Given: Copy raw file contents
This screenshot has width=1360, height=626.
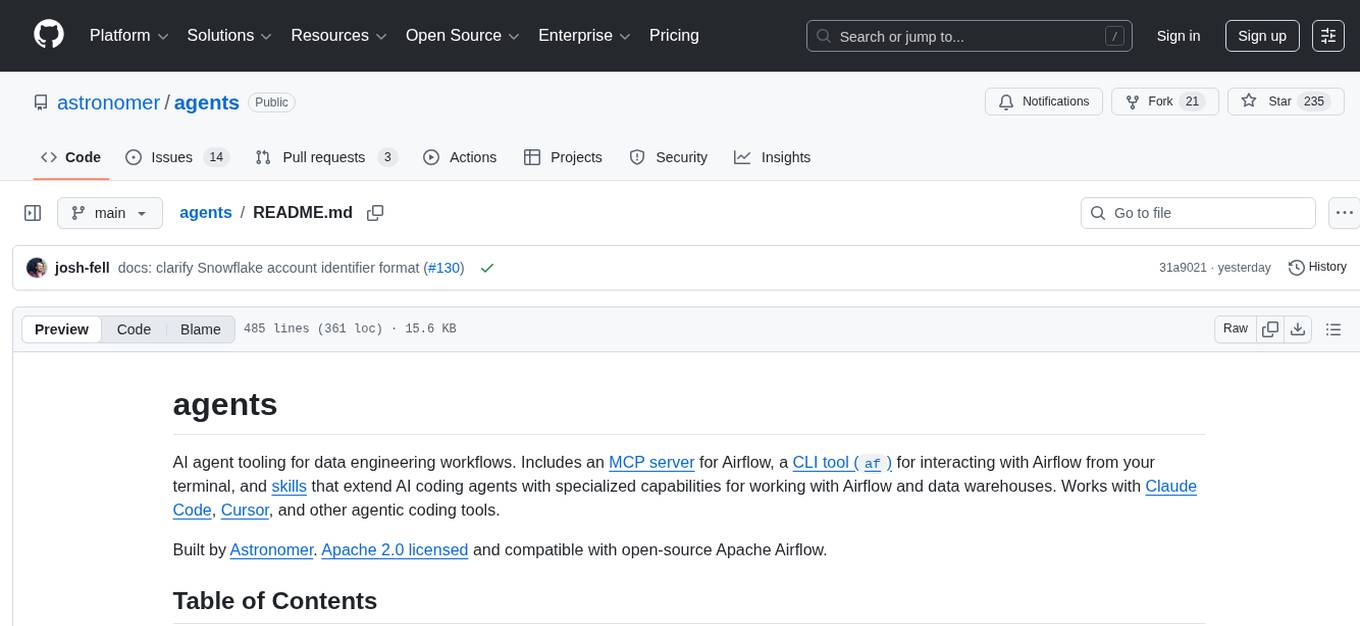Looking at the screenshot, I should click(1270, 329).
